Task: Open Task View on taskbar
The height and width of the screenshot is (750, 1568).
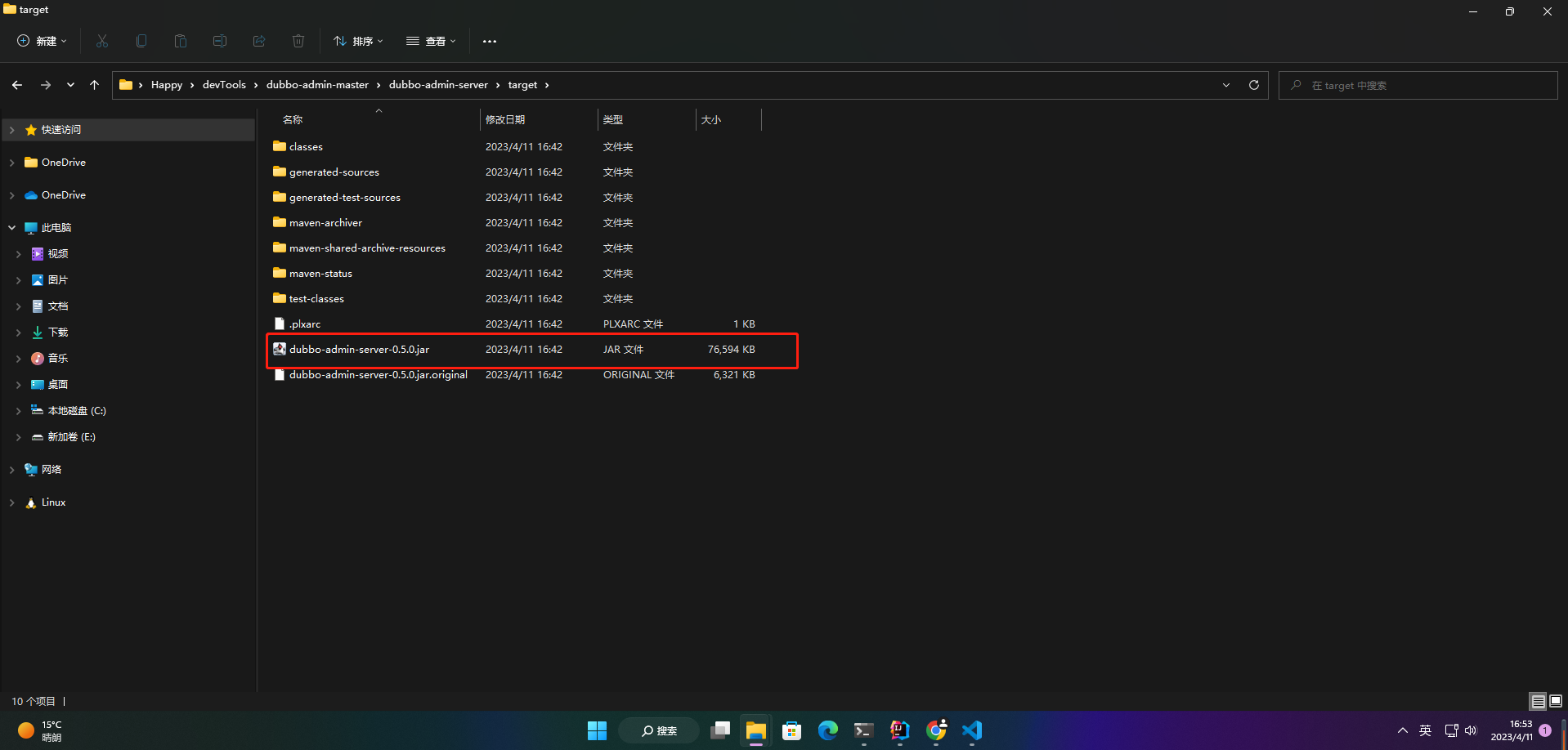Action: pos(720,730)
